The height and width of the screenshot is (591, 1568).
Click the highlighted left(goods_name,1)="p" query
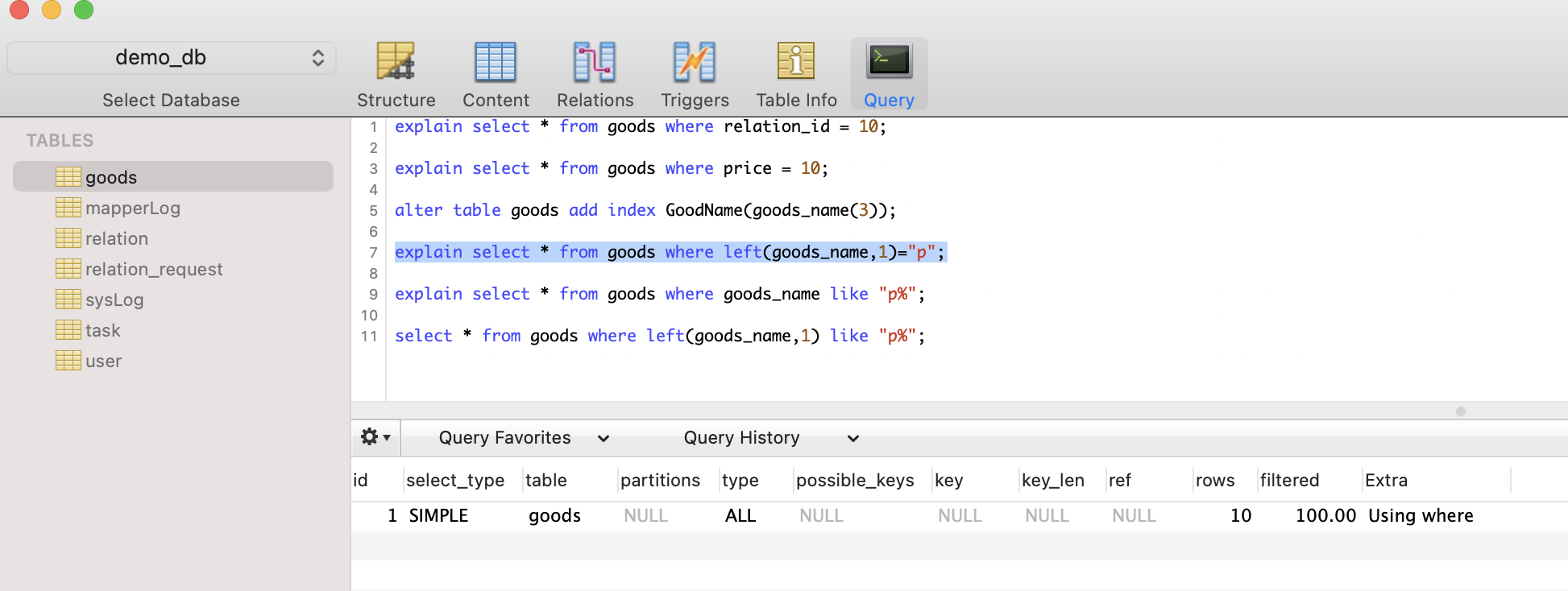click(670, 252)
